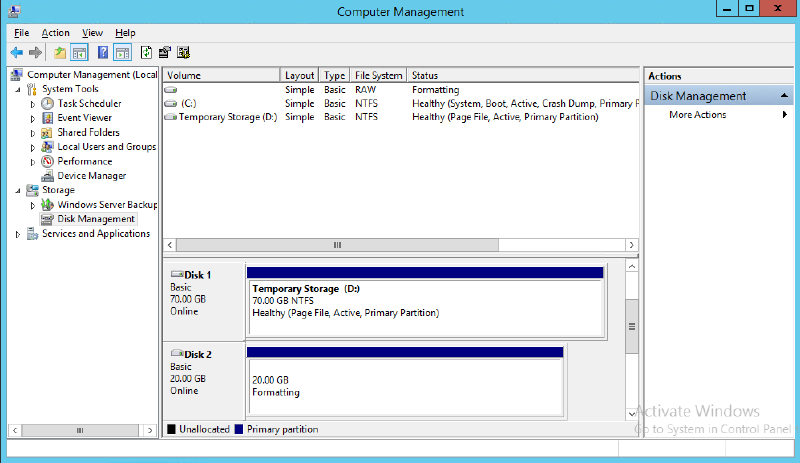Collapse the Storage tree node
The width and height of the screenshot is (800, 463).
point(18,190)
